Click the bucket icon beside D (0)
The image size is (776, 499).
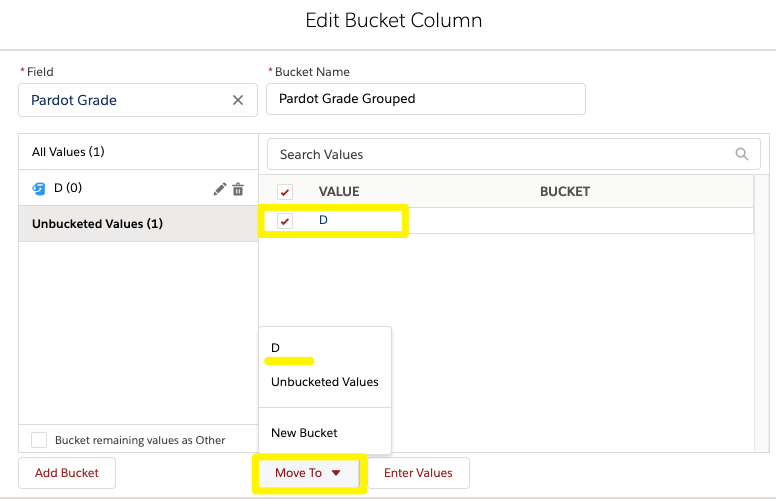click(39, 189)
